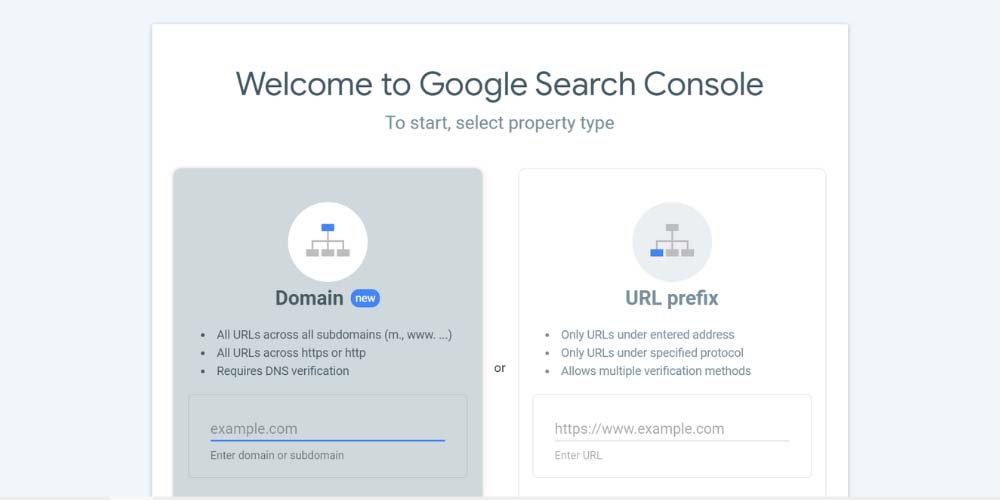Click "All URLs across all subdomains" bullet
The width and height of the screenshot is (1000, 500).
[334, 335]
